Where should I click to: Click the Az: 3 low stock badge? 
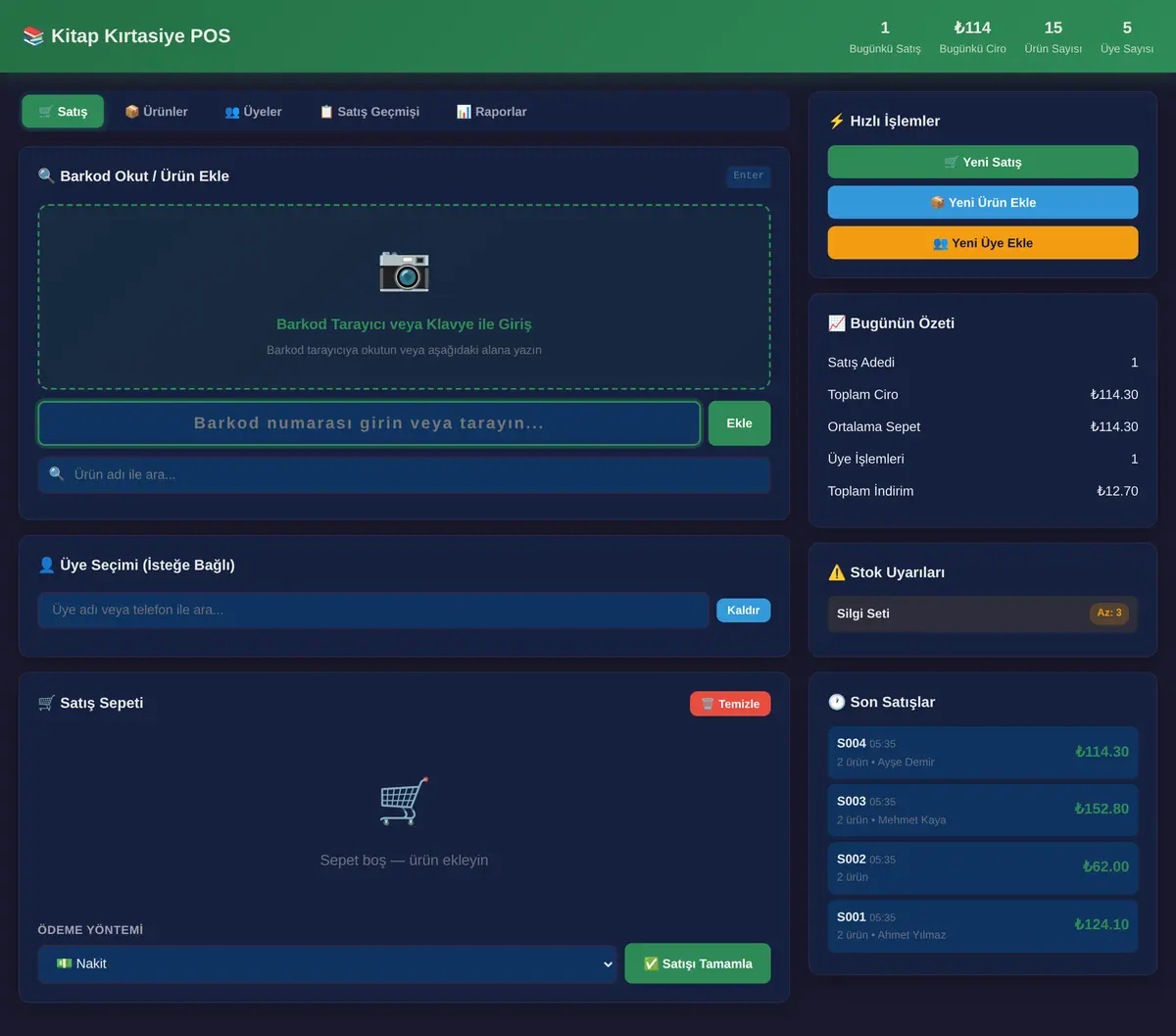point(1109,614)
